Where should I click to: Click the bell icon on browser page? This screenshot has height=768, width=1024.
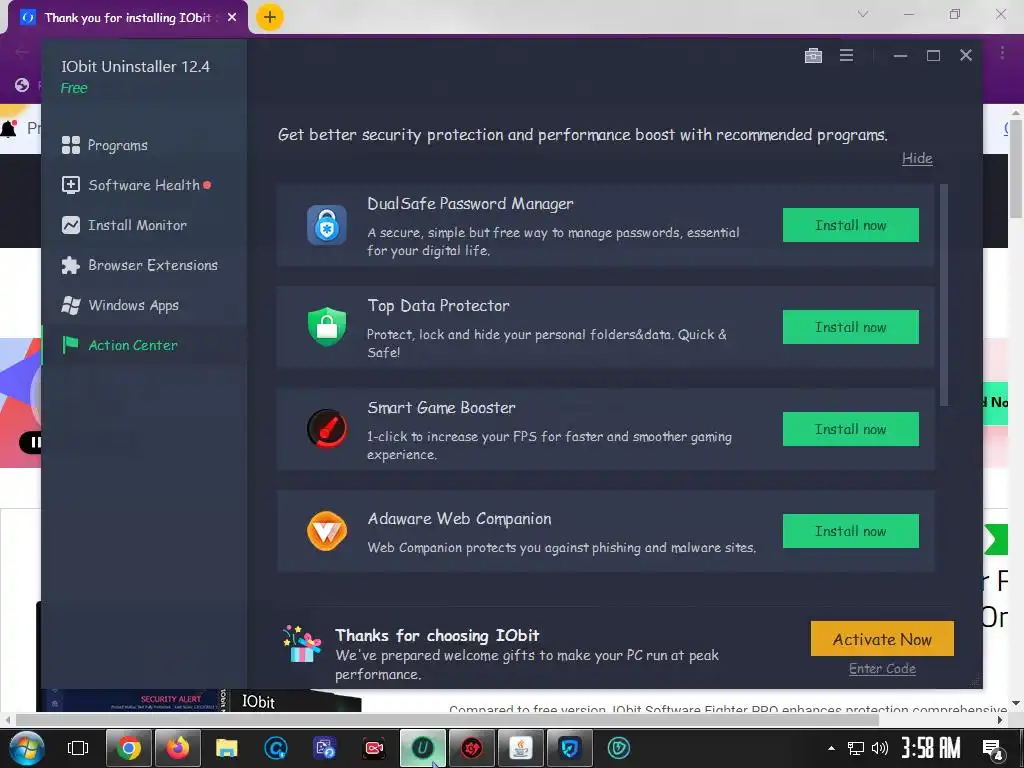pos(8,129)
